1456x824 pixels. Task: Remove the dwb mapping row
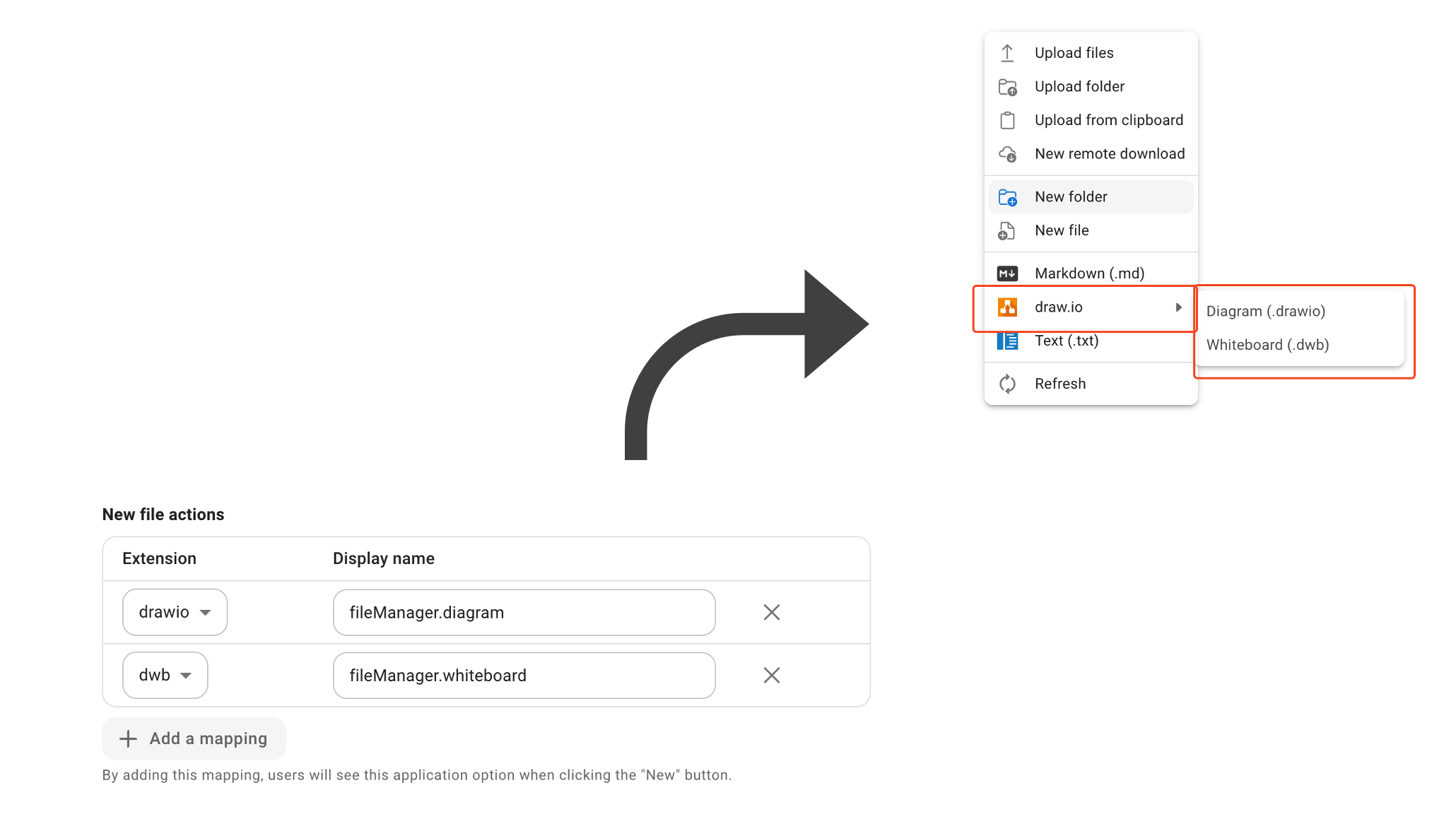[x=771, y=675]
